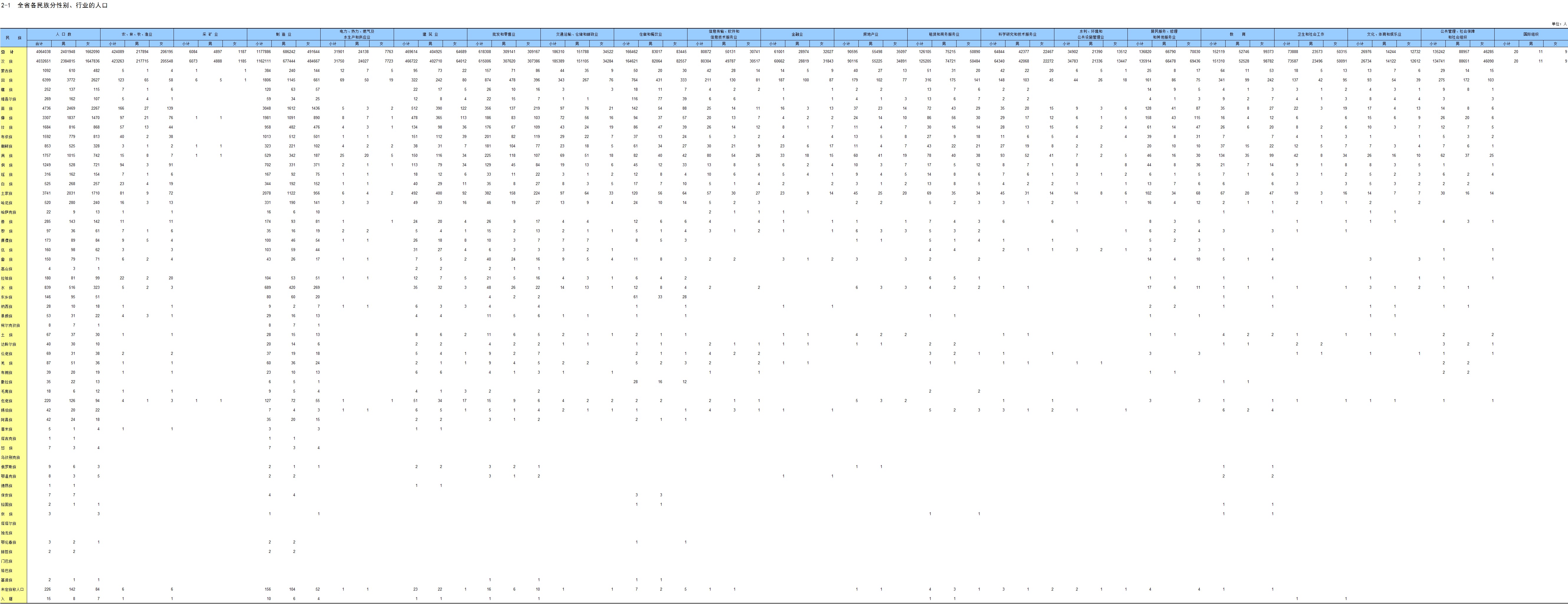Select the '人口数' column group header
1568x613 pixels.
point(63,34)
